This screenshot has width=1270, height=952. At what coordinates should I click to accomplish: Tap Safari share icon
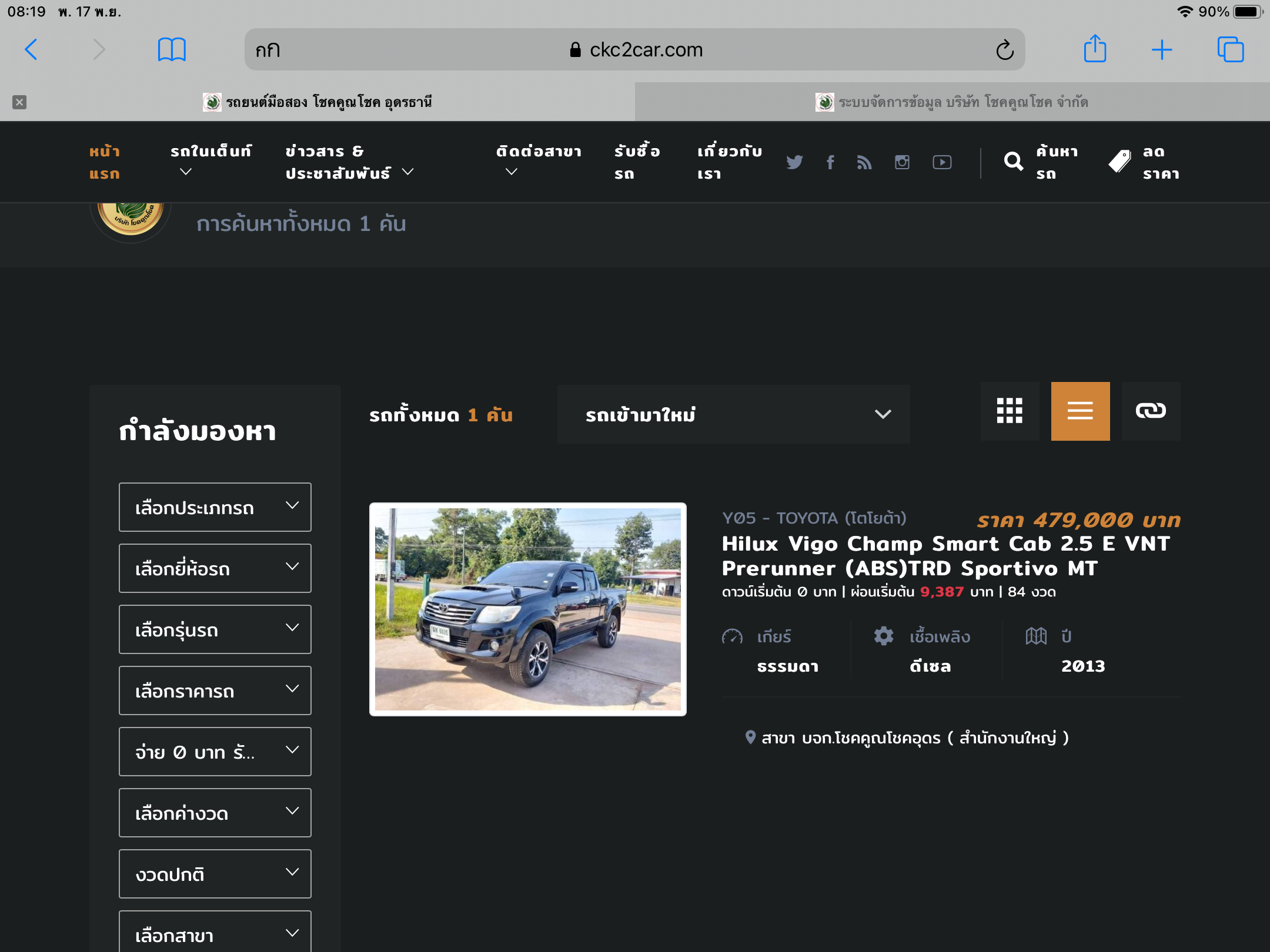(x=1095, y=49)
